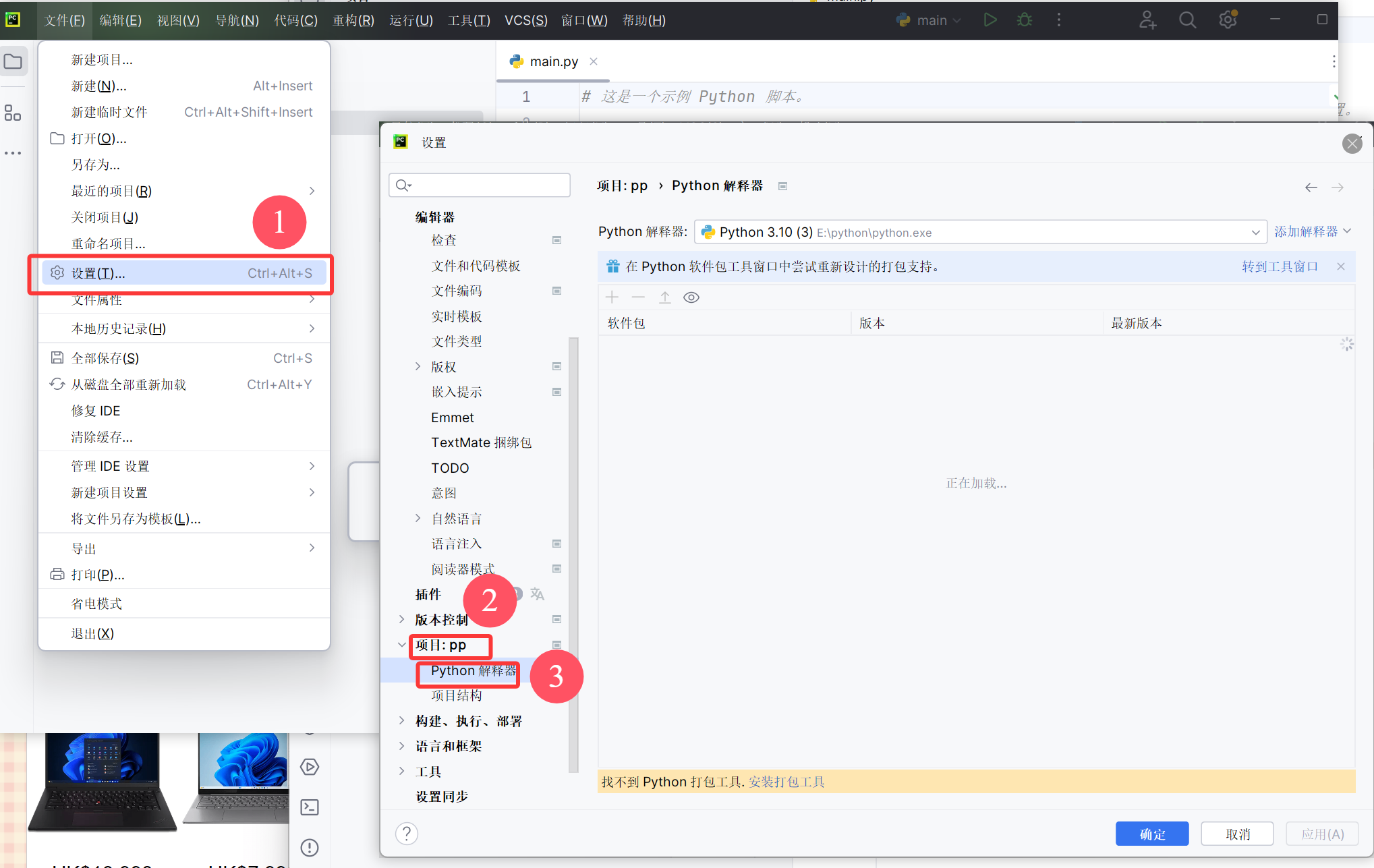The width and height of the screenshot is (1374, 868).
Task: Open the VCS(S) menu
Action: click(x=525, y=20)
